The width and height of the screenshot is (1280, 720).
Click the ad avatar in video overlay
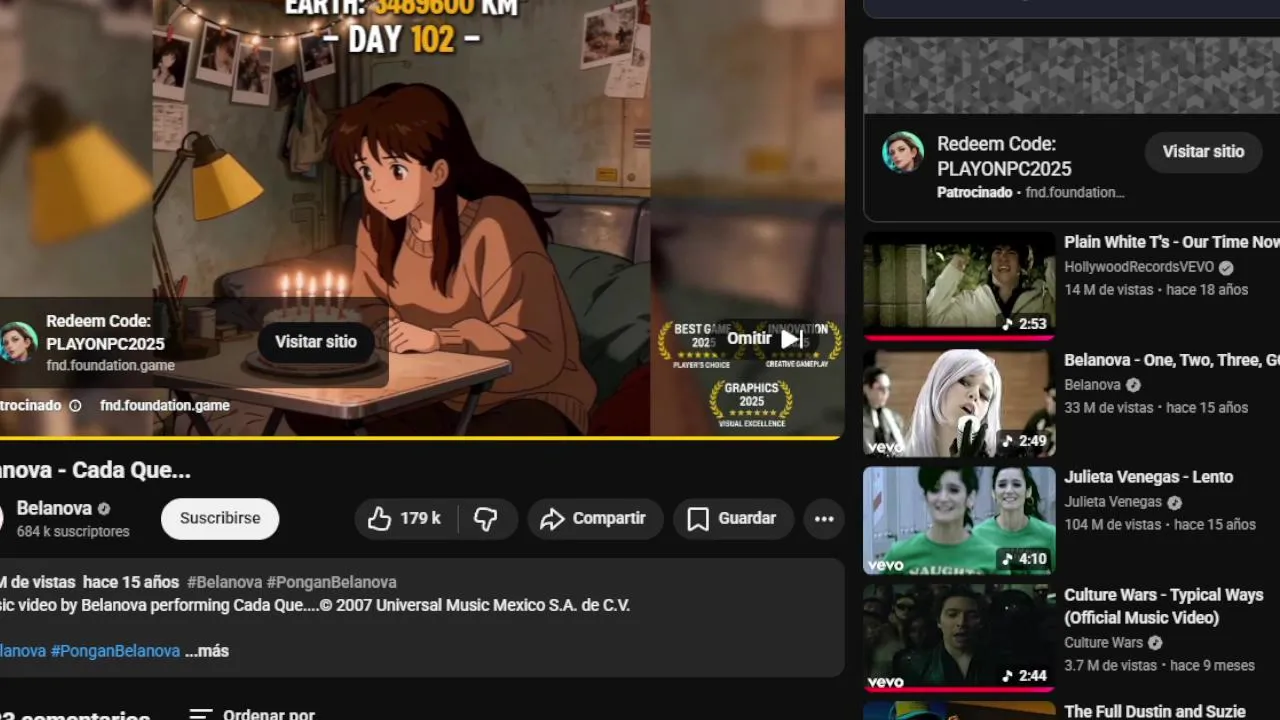(x=18, y=342)
